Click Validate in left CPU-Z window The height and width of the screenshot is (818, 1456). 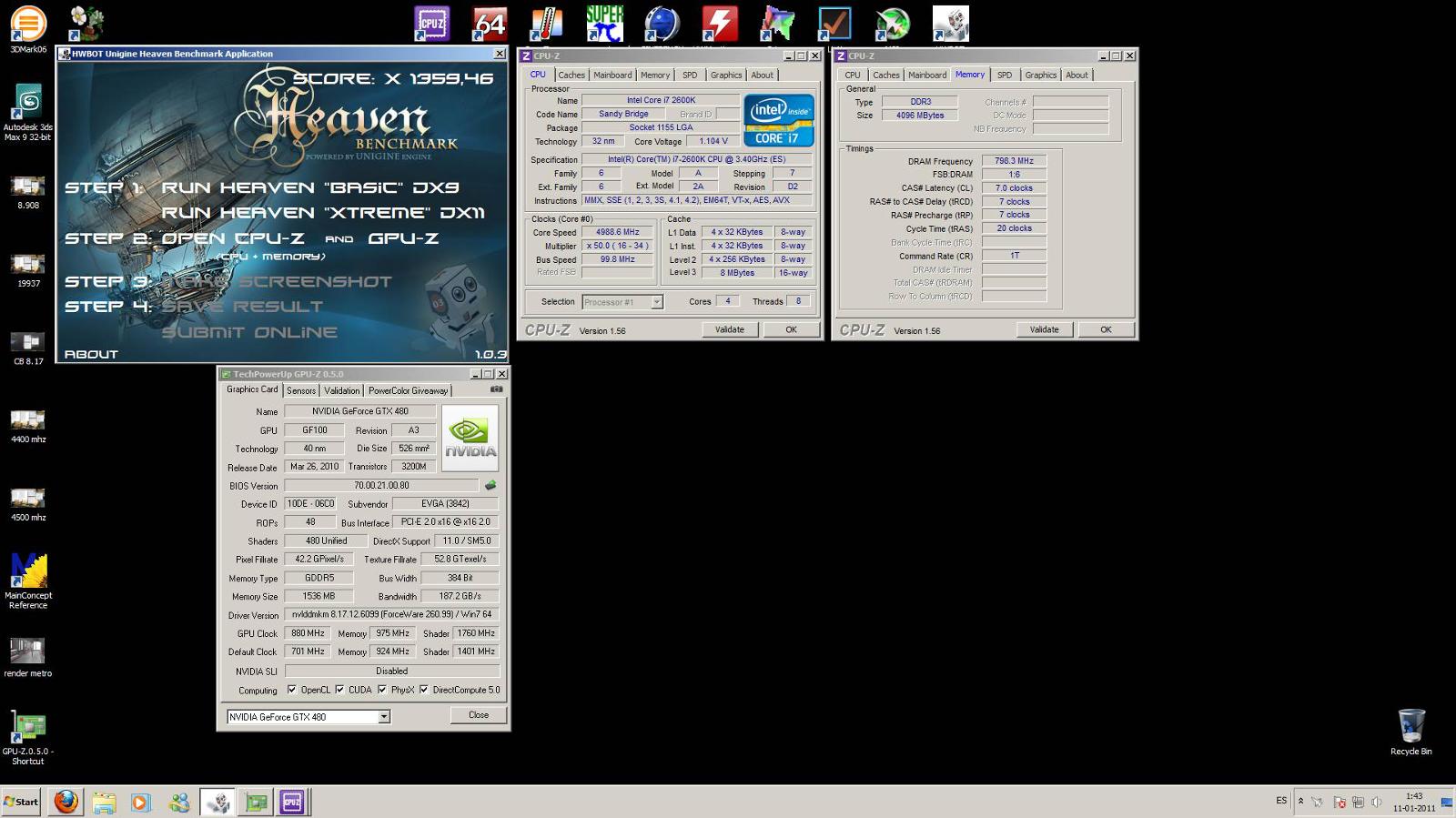(x=730, y=329)
